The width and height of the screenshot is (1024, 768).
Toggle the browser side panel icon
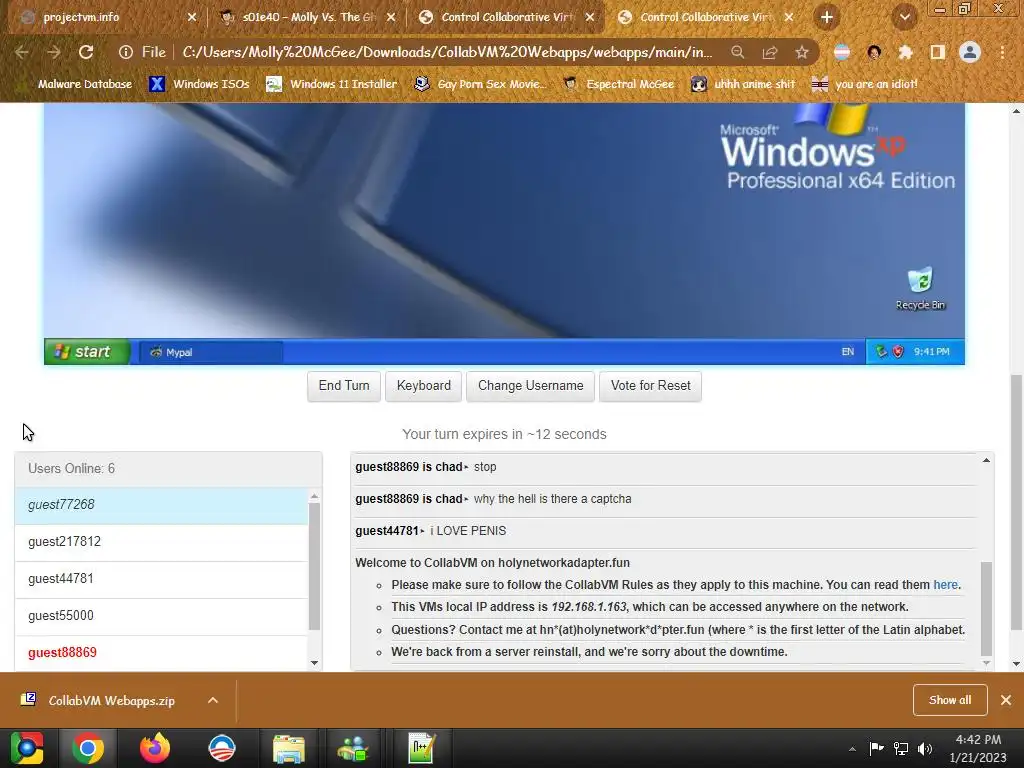point(938,52)
